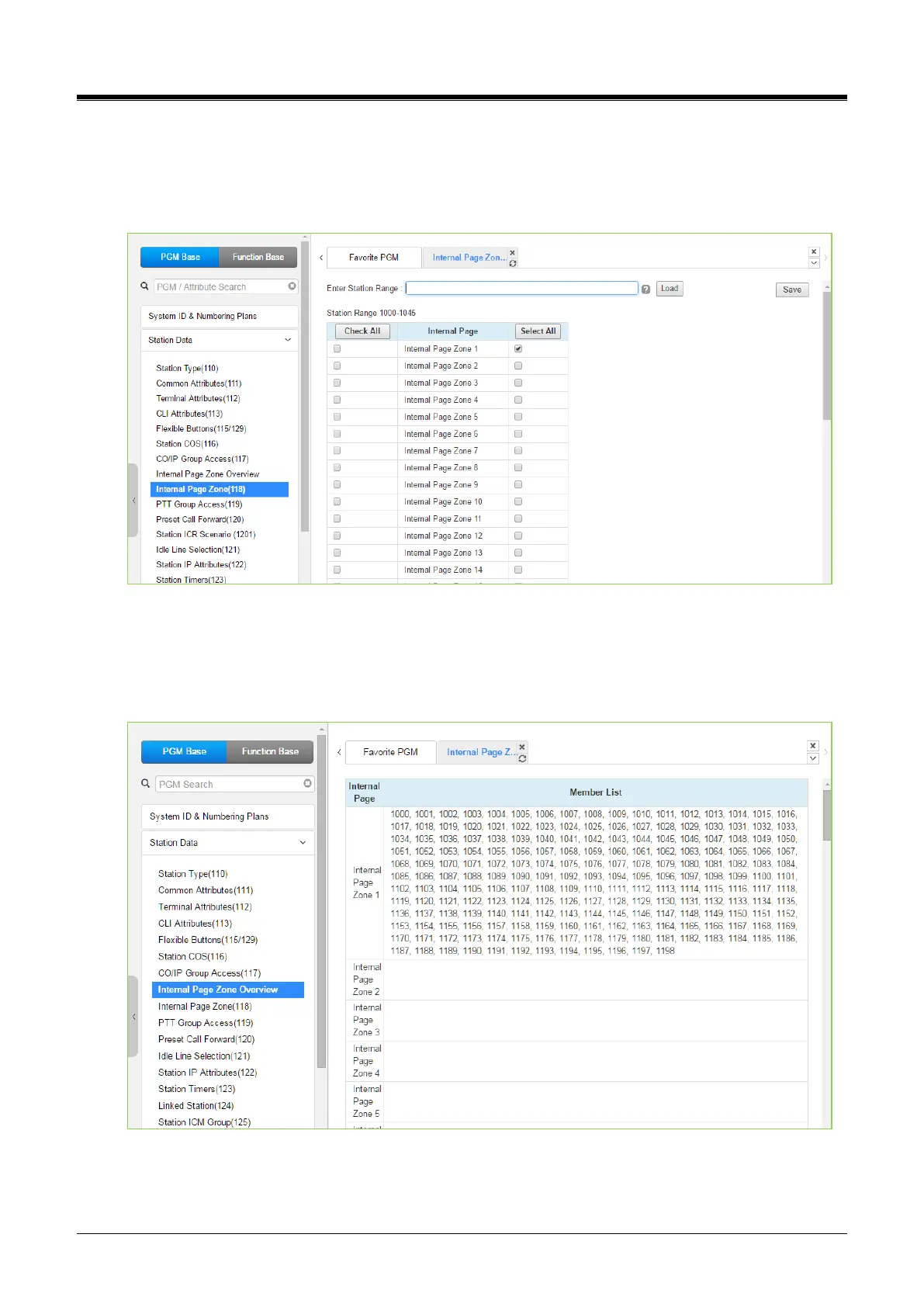Check the left checkbox of Internal Page Zone 1
This screenshot has height=1307, width=924.
coord(337,348)
